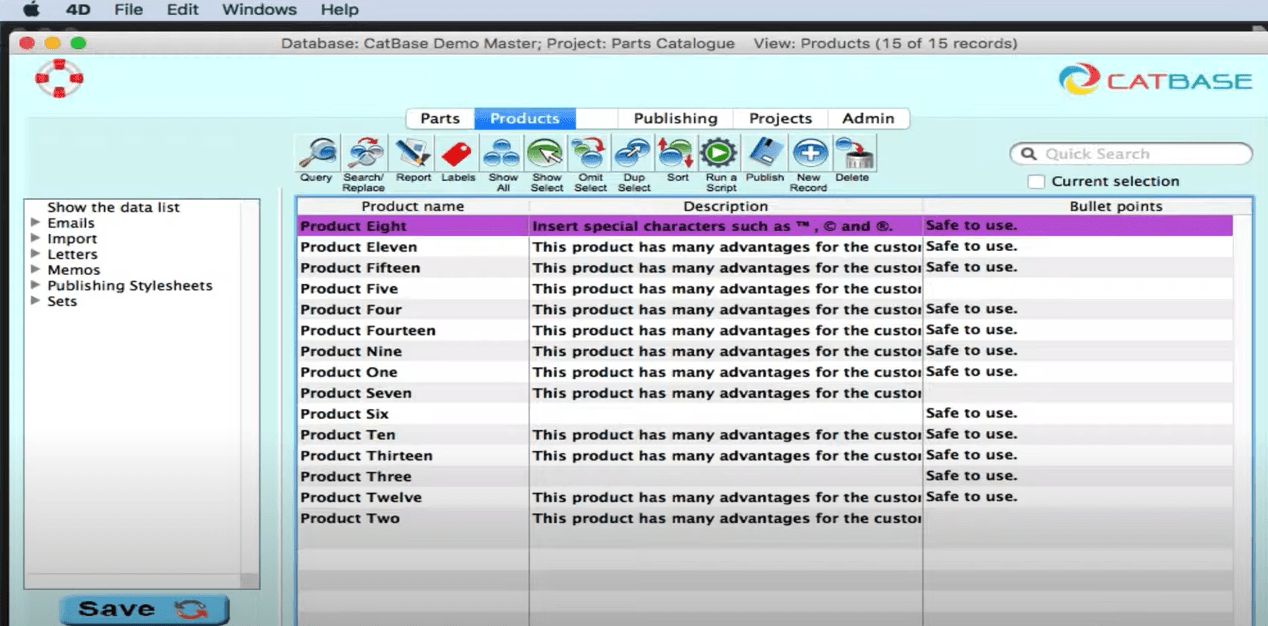The width and height of the screenshot is (1268, 626).
Task: Open the Admin tab
Action: tap(868, 118)
